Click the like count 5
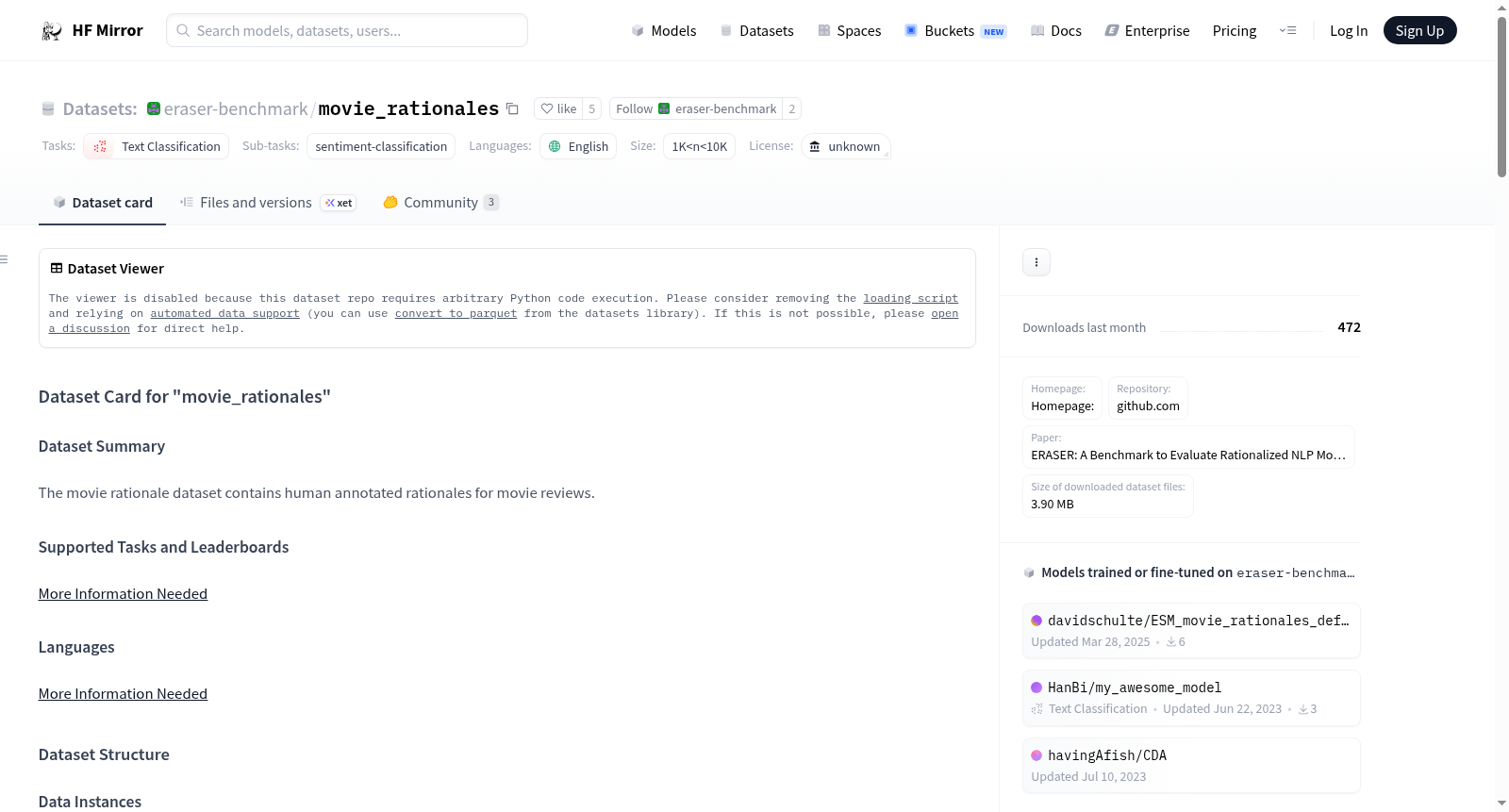Viewport: 1509px width, 812px height. [592, 108]
